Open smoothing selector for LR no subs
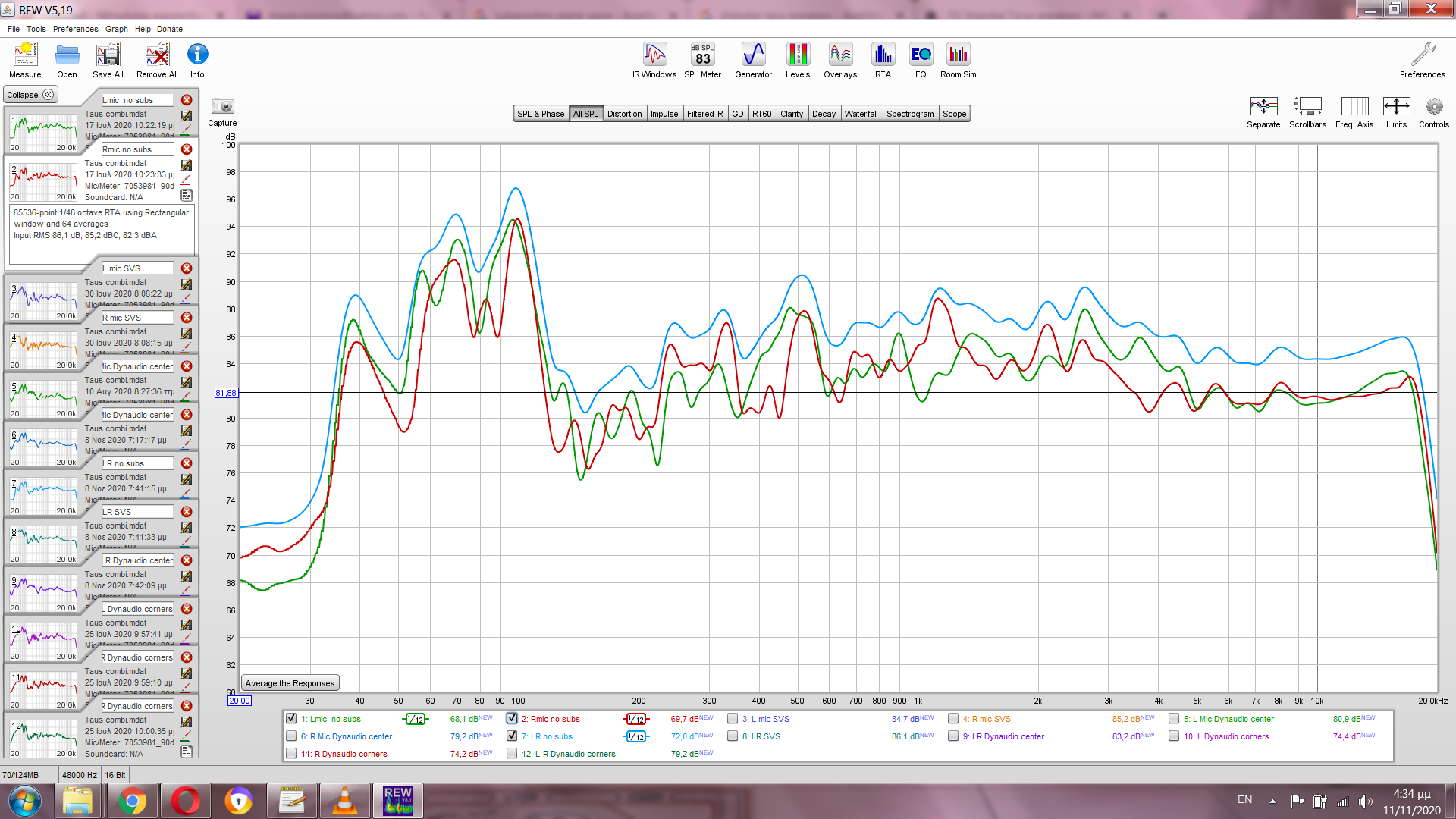This screenshot has height=819, width=1456. (x=635, y=736)
